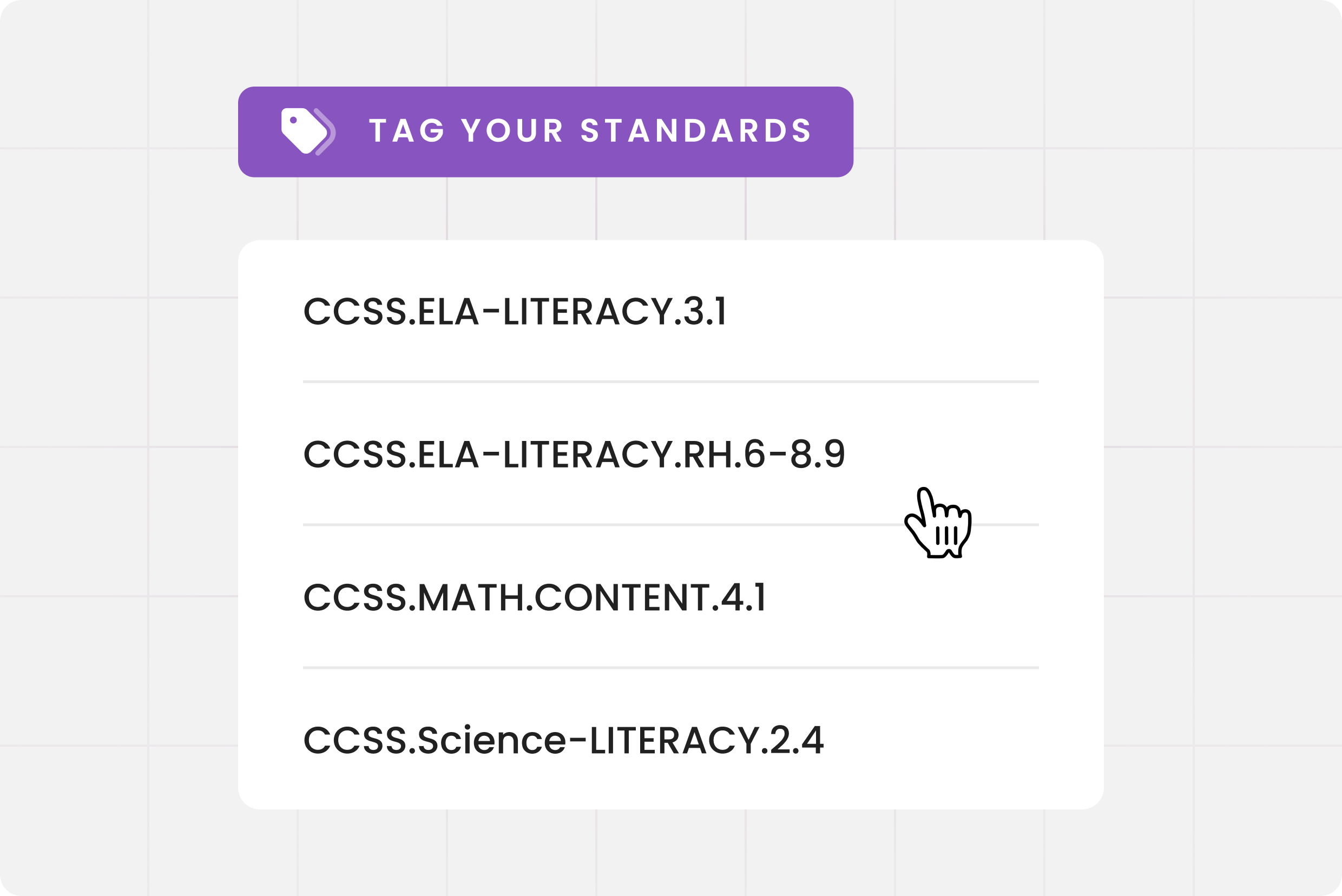This screenshot has height=896, width=1342.
Task: Click the divider below CCSS.ELA-LITERACY.3.1
Action: pyautogui.click(x=670, y=381)
